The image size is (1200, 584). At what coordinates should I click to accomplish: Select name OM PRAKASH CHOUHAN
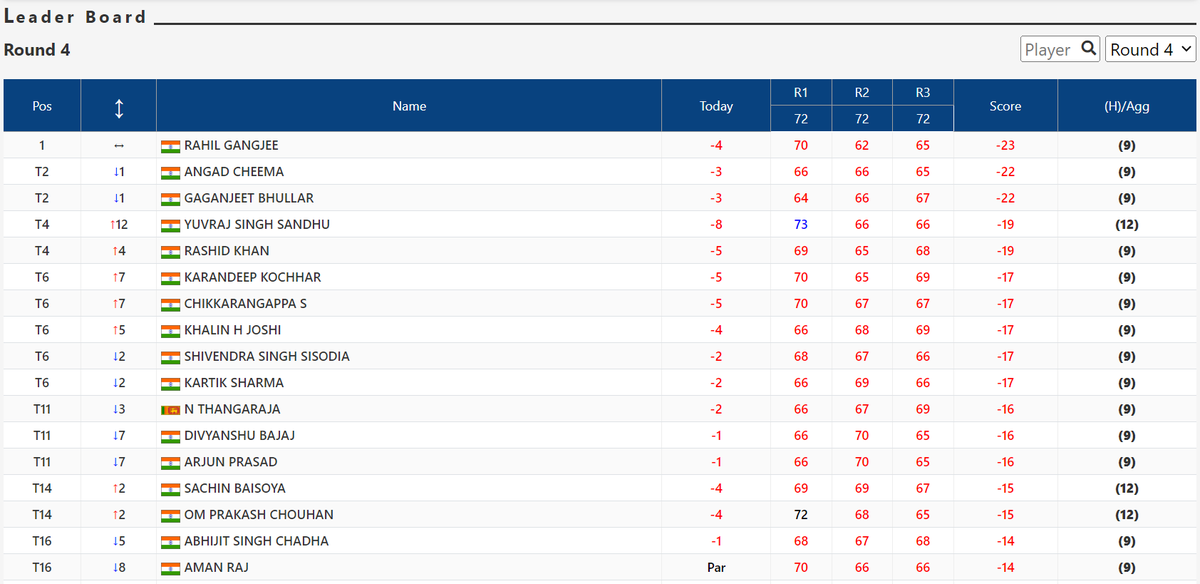click(259, 515)
